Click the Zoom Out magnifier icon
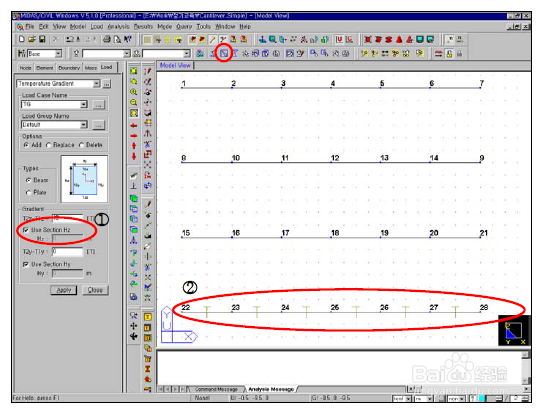 (134, 102)
